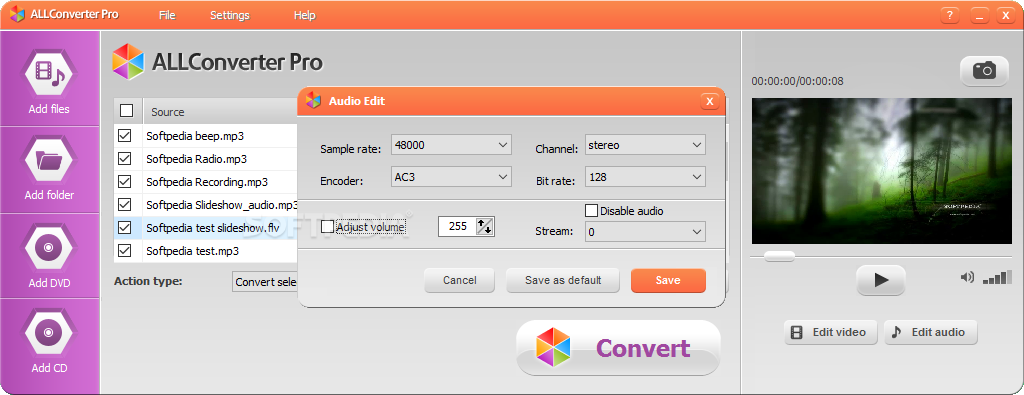Image resolution: width=1024 pixels, height=395 pixels.
Task: Check the Disable audio option
Action: [591, 211]
